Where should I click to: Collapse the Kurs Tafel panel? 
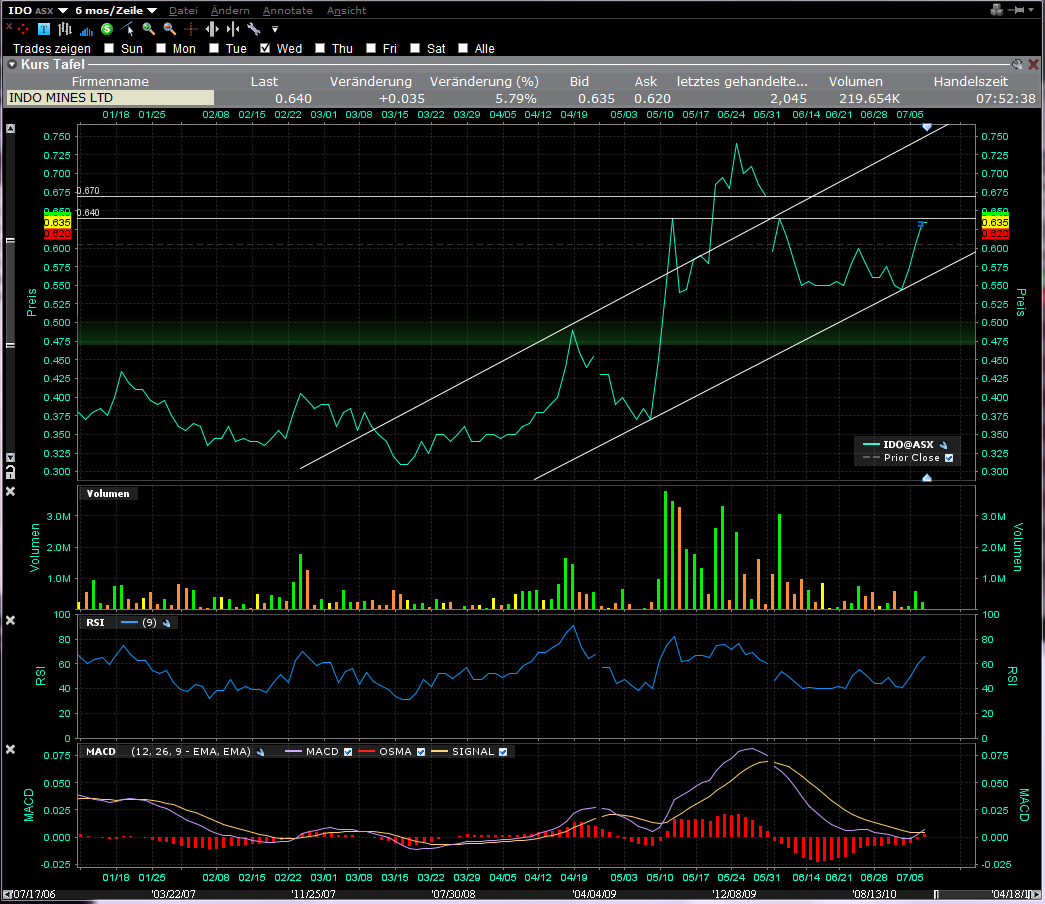point(12,65)
